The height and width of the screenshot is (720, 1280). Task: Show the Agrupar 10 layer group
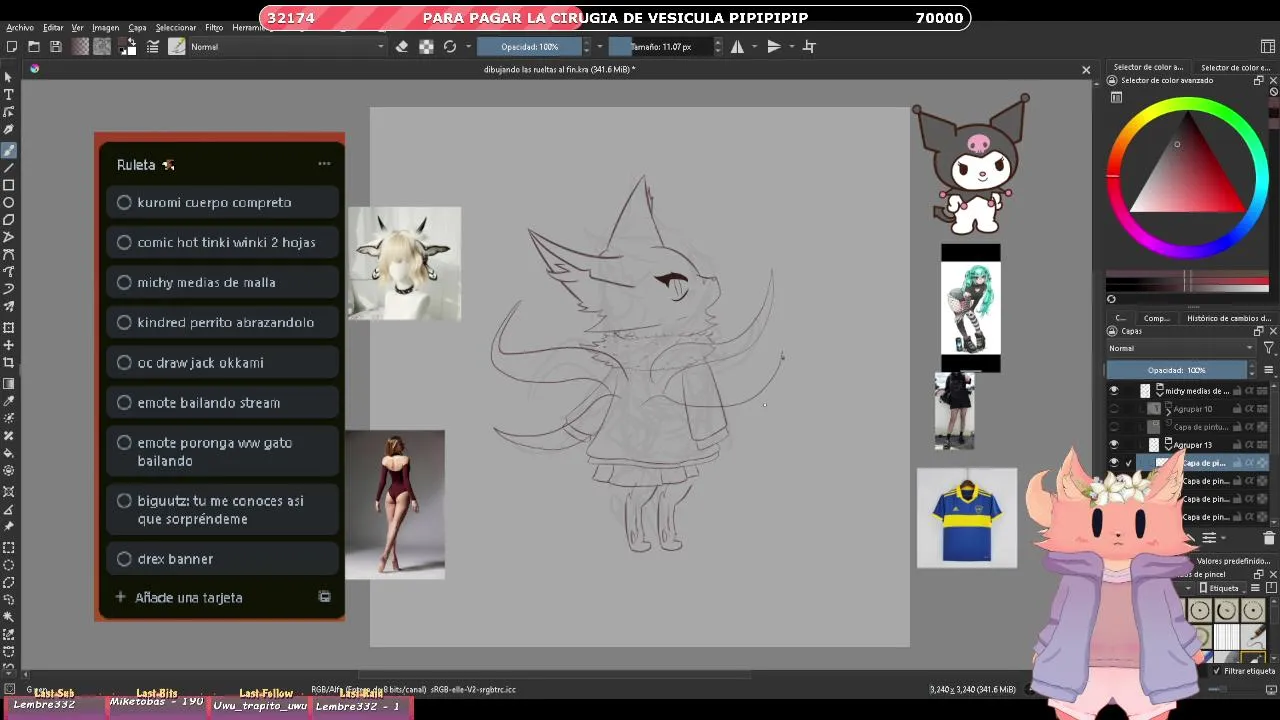point(1114,409)
